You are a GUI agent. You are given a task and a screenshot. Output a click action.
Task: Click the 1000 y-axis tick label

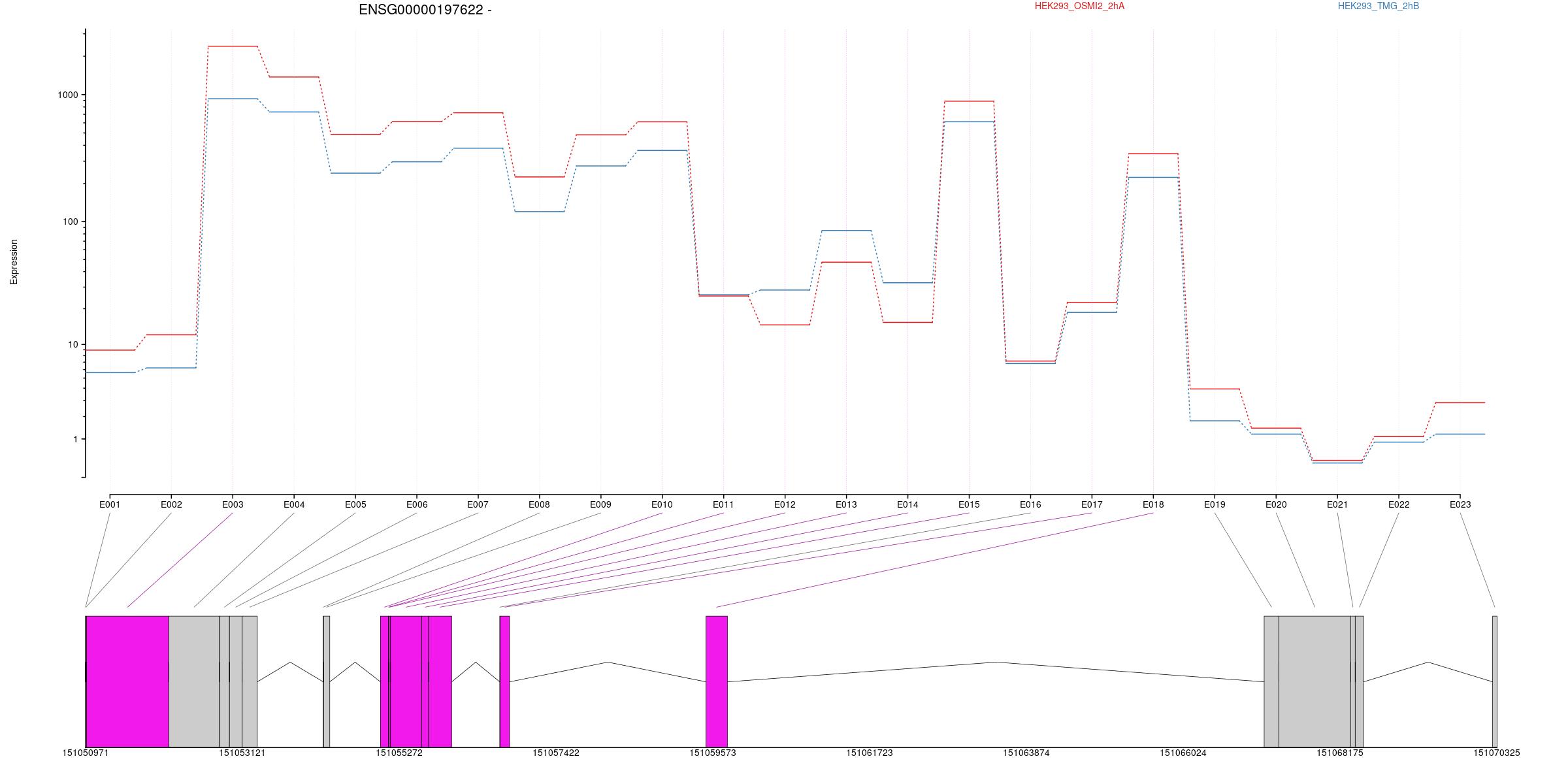pos(68,95)
